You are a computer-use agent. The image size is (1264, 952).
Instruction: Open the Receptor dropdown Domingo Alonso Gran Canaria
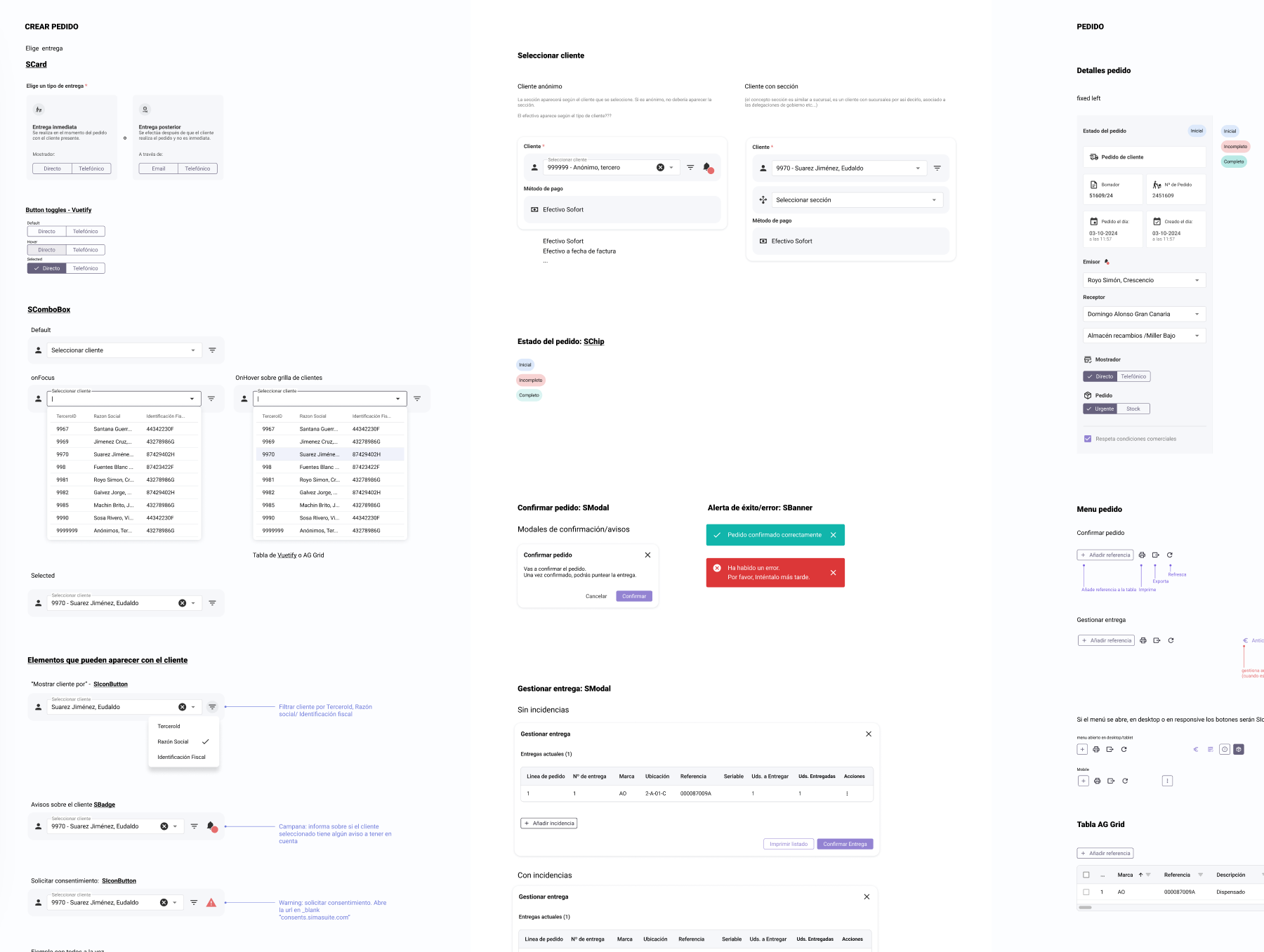tap(1143, 314)
